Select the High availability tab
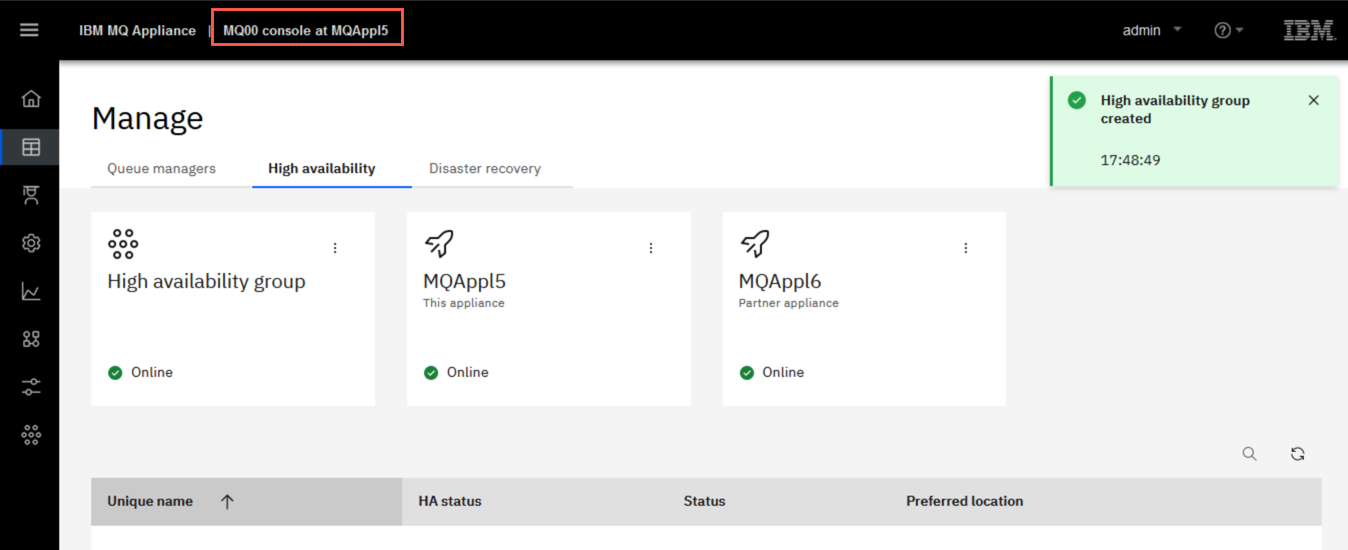The width and height of the screenshot is (1348, 550). 322,168
